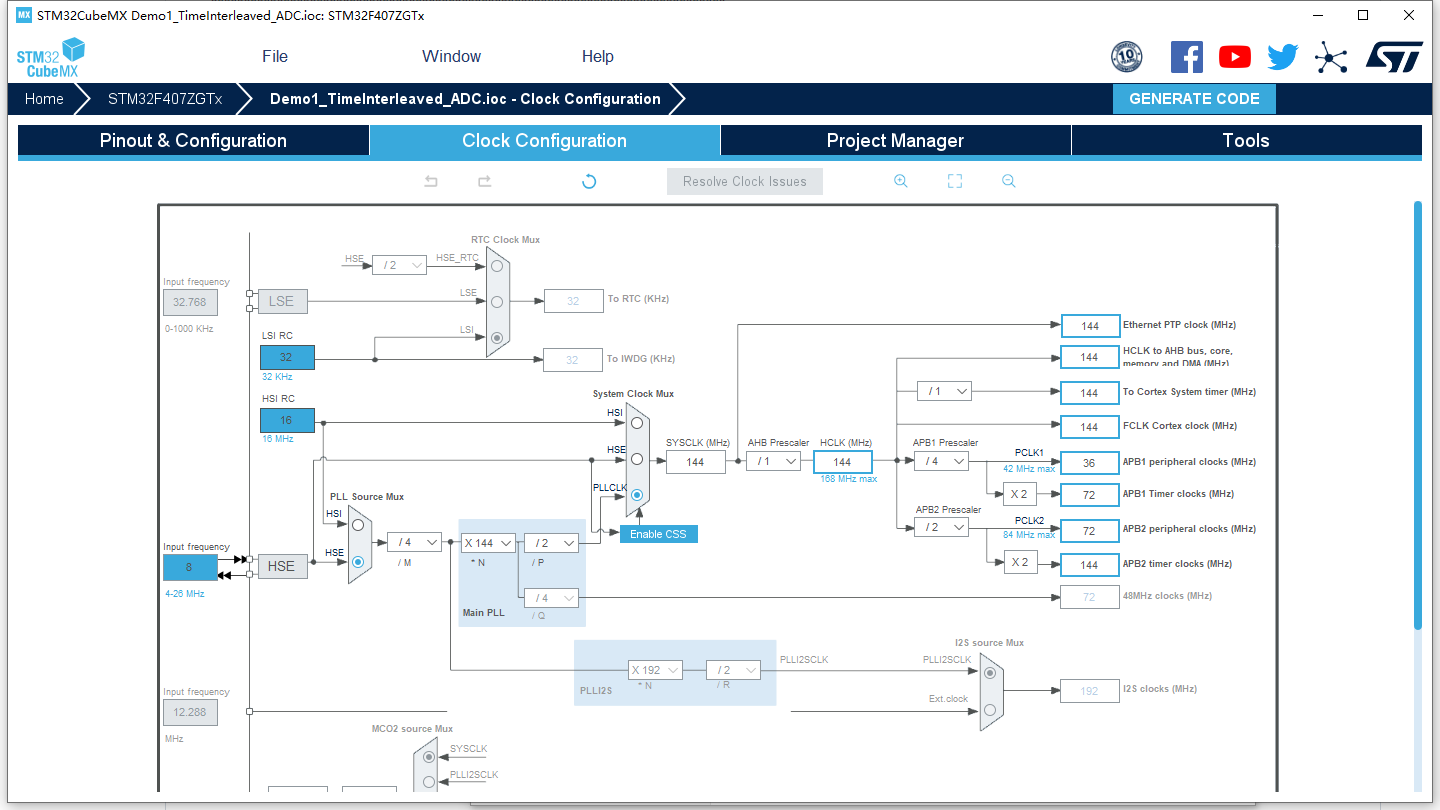Open the APB1 Prescaler dropdown

click(x=942, y=461)
